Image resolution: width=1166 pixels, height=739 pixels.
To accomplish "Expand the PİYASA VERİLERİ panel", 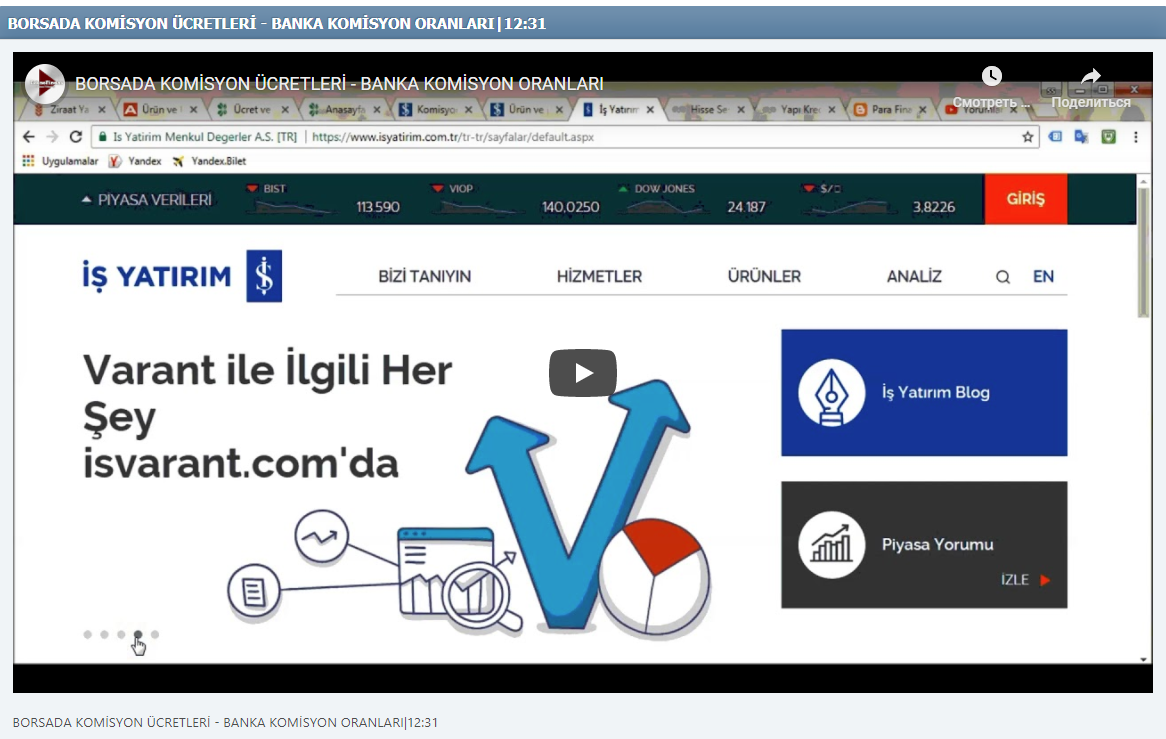I will (147, 200).
